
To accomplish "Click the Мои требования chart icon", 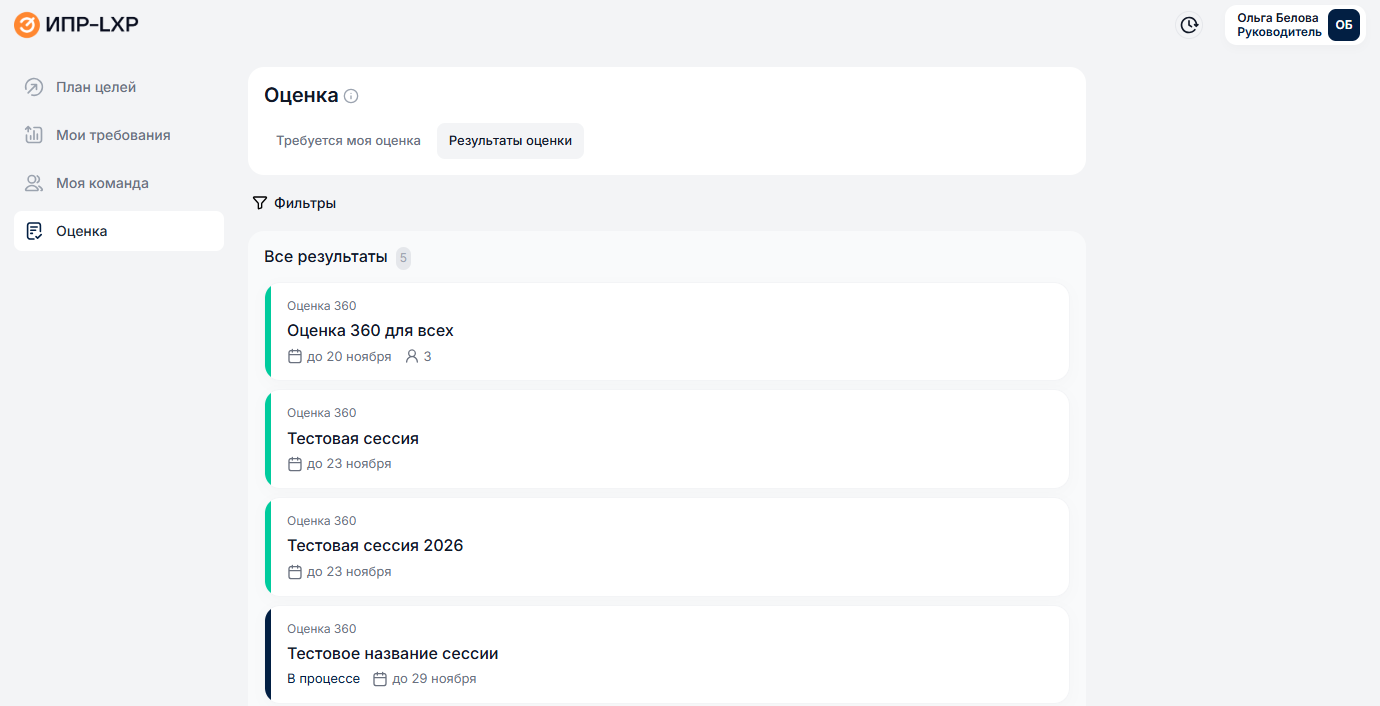I will 34,135.
